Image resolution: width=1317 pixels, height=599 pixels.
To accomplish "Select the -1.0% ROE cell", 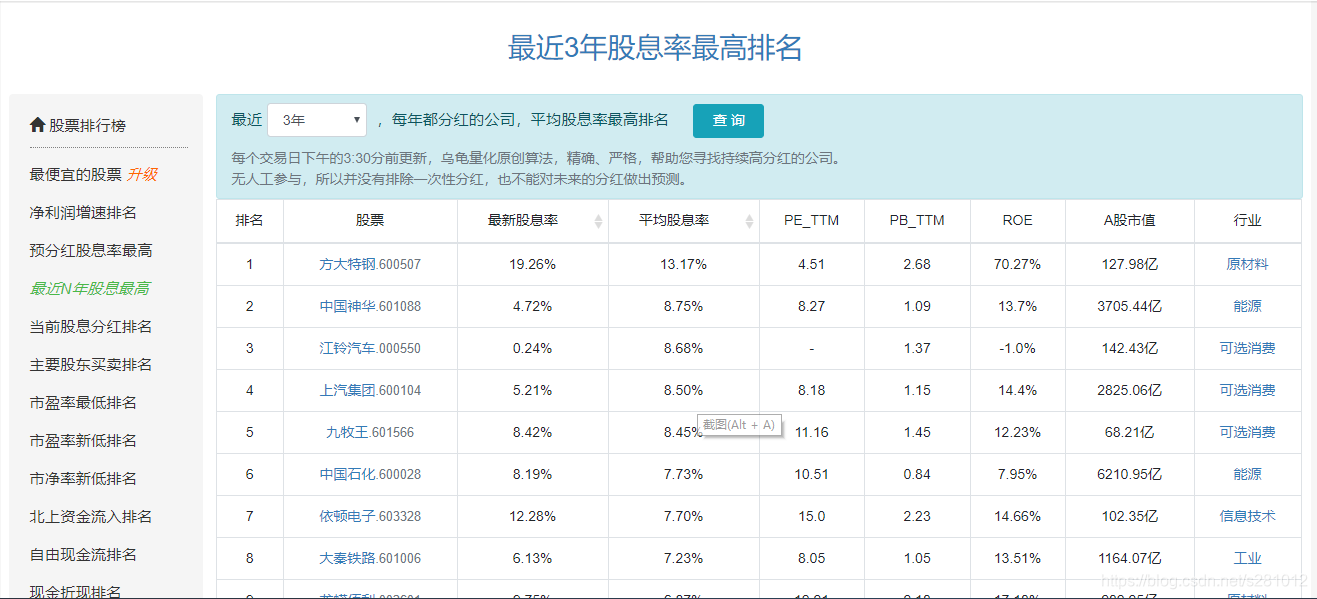I will [x=1017, y=348].
